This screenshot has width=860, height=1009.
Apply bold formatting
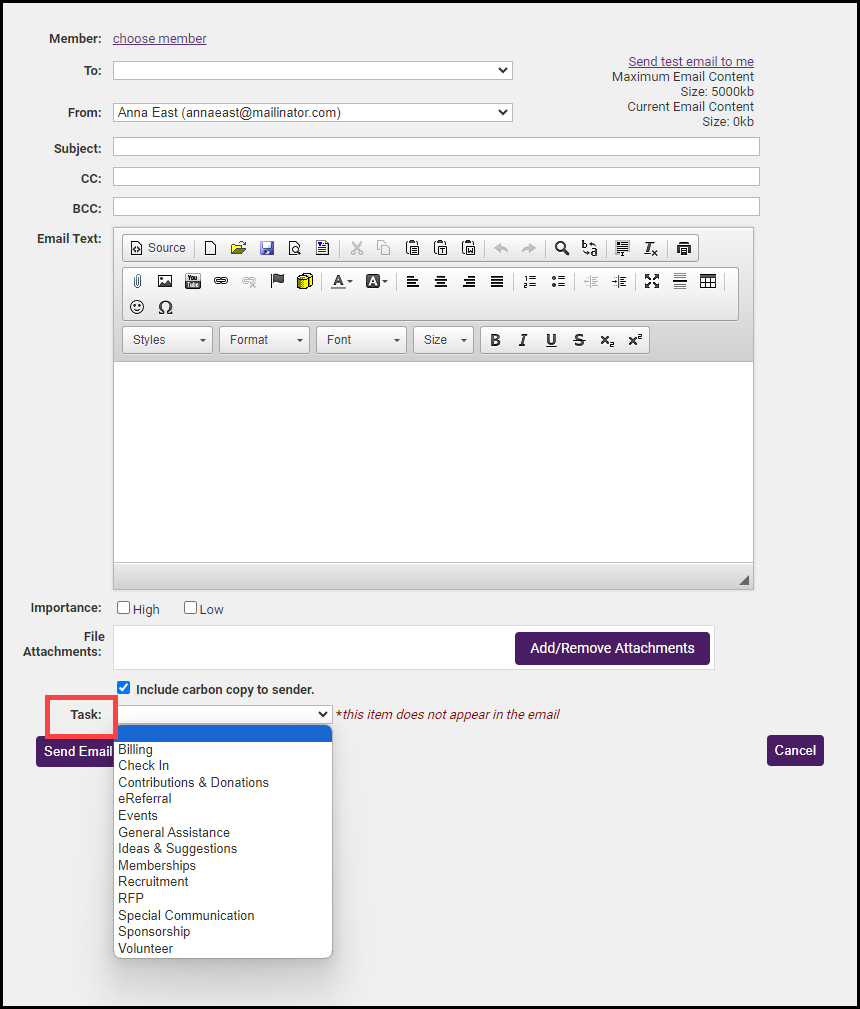tap(495, 340)
